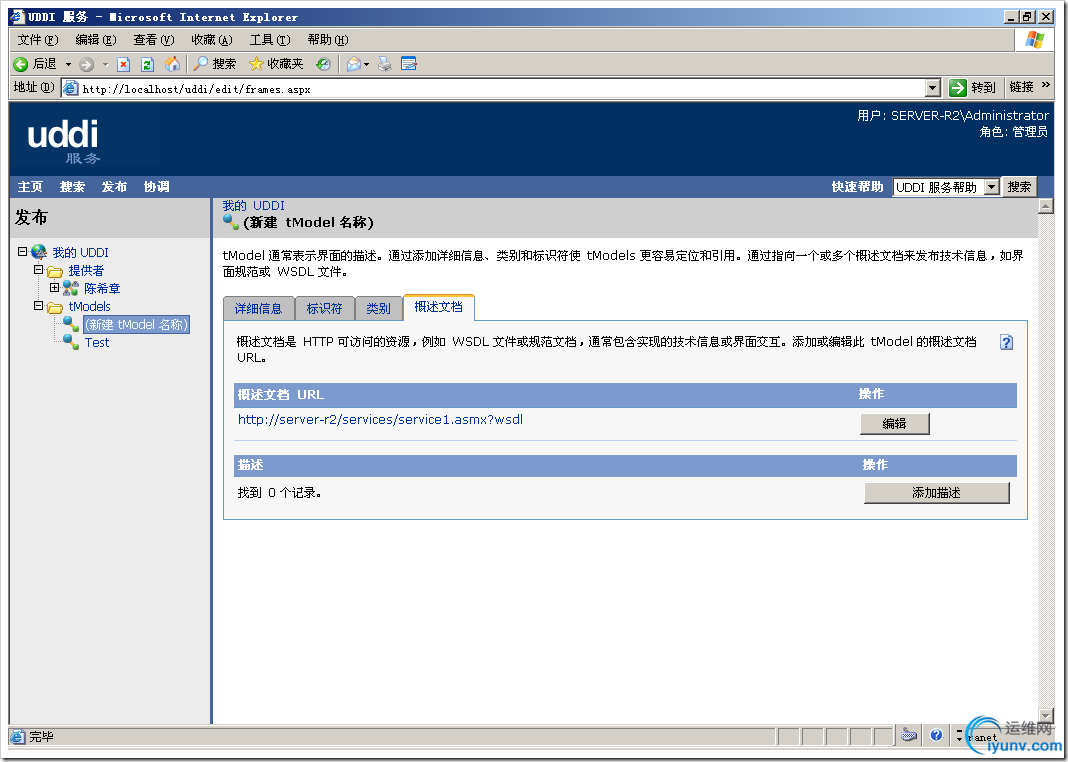This screenshot has width=1068, height=762.
Task: Collapse the 提供者 tree node
Action: [39, 270]
